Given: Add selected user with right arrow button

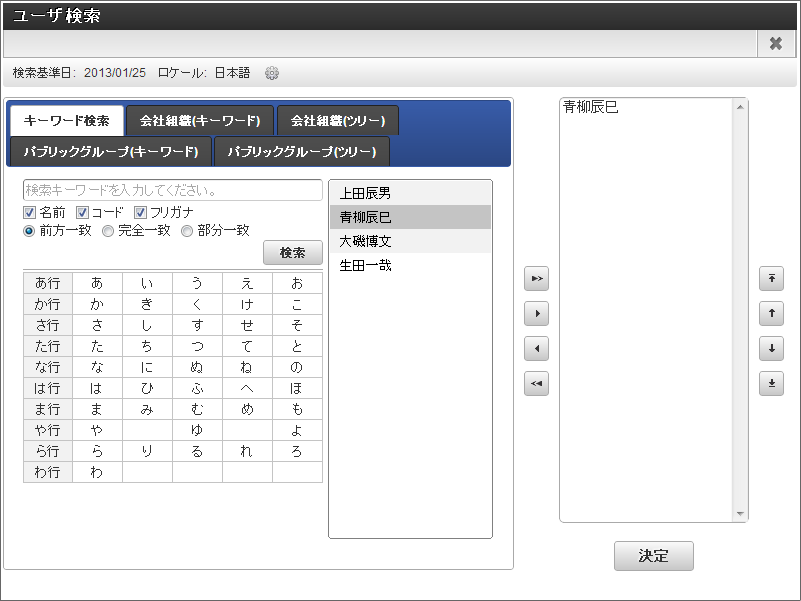Looking at the screenshot, I should tap(536, 313).
